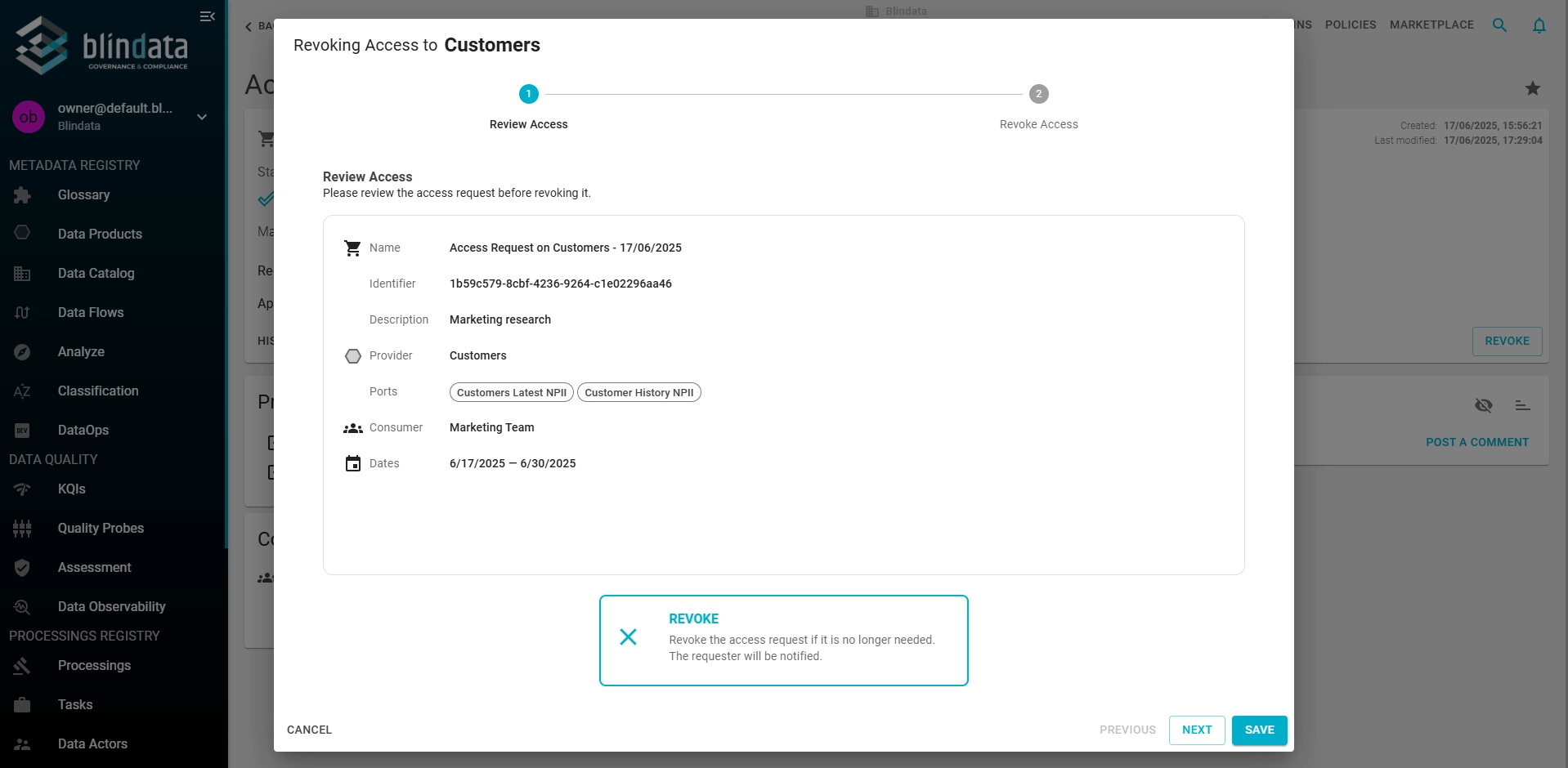Go to Assessment in the sidebar
Image resolution: width=1568 pixels, height=768 pixels.
[x=94, y=567]
